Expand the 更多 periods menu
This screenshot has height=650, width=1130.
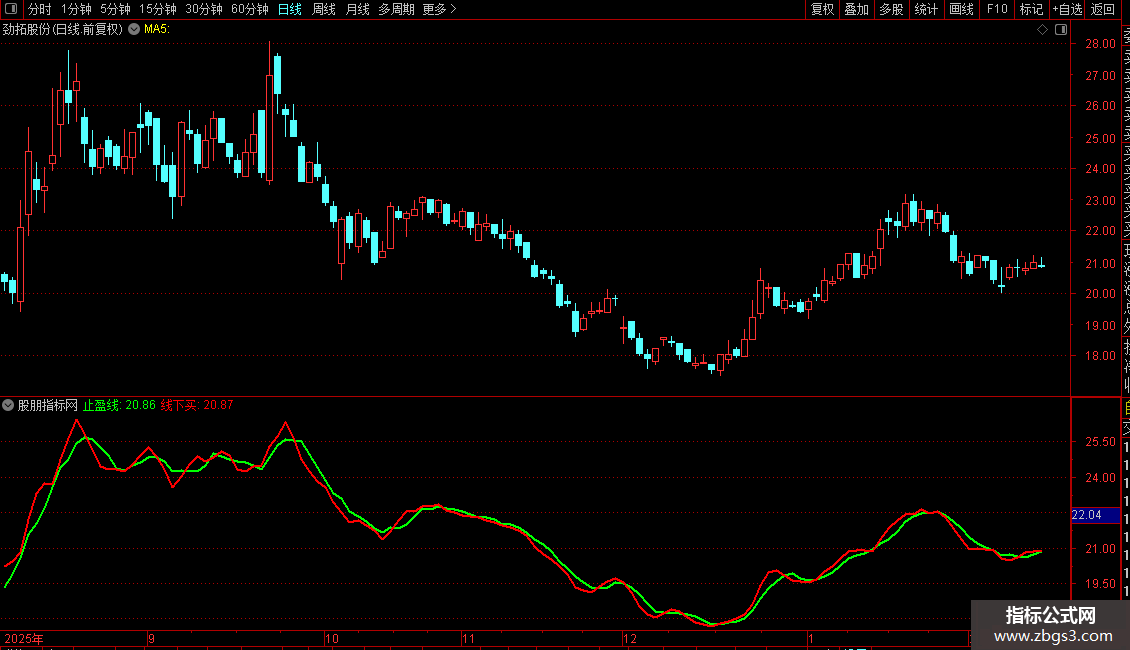(x=439, y=9)
